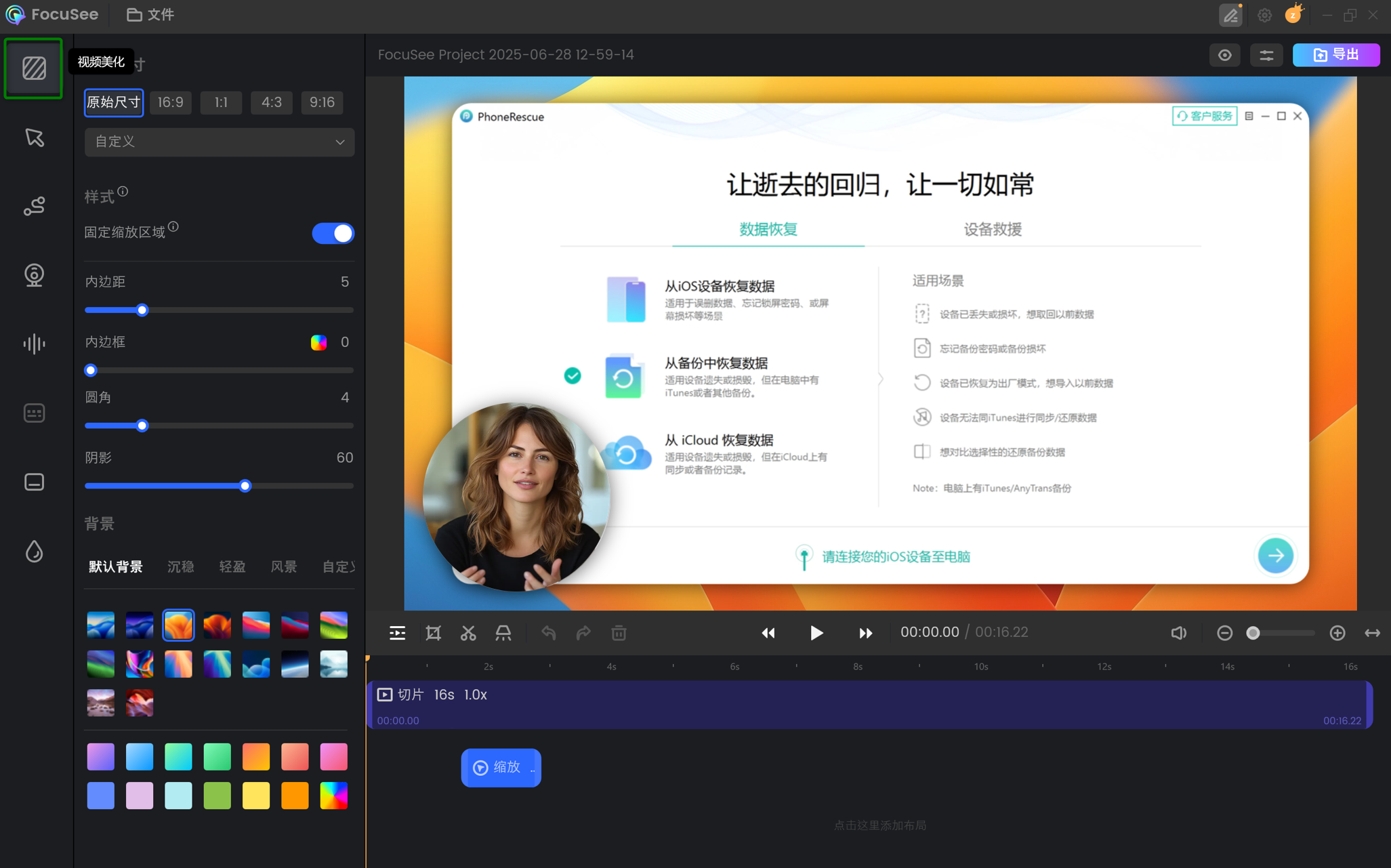
Task: Select the 1:1 aspect ratio
Action: coord(221,102)
